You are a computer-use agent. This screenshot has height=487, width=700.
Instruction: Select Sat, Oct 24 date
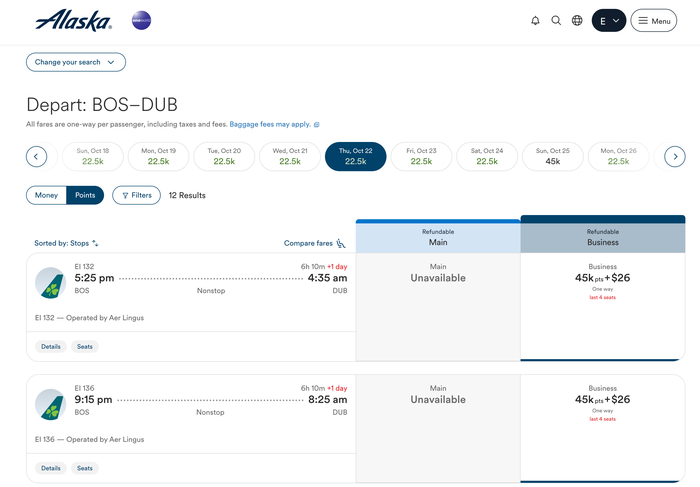487,157
